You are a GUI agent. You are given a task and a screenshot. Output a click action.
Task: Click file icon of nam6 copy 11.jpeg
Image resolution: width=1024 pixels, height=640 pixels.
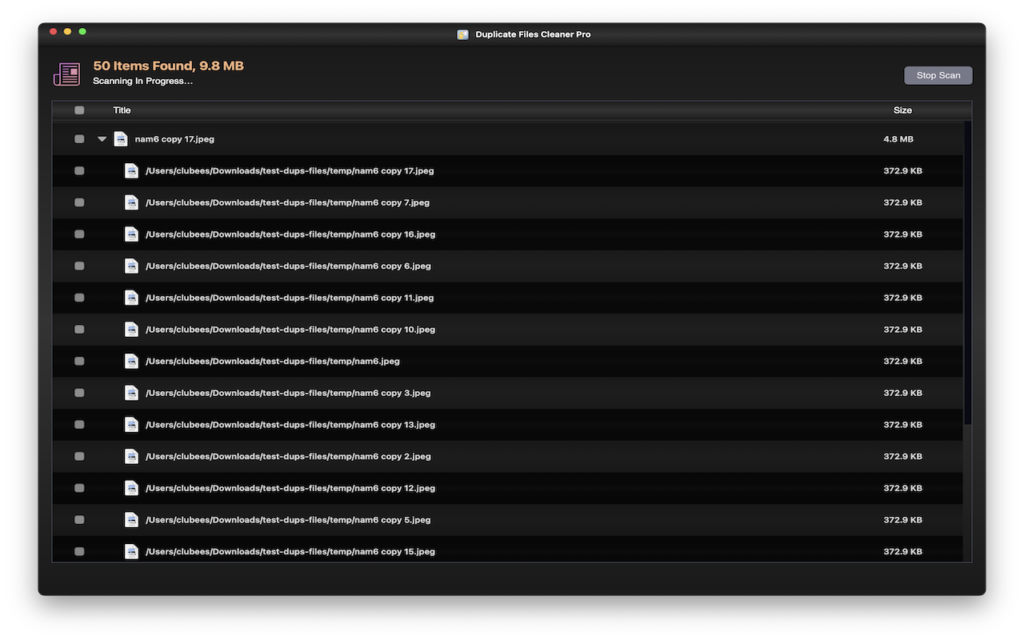131,298
